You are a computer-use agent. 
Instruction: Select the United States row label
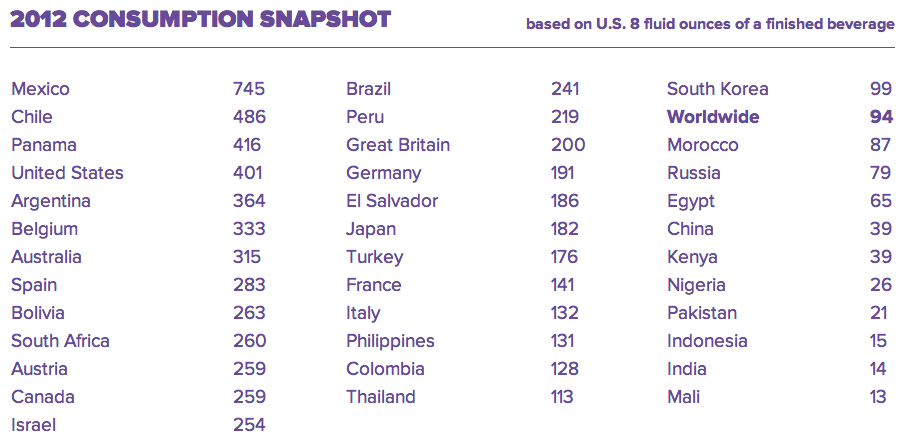coord(67,173)
